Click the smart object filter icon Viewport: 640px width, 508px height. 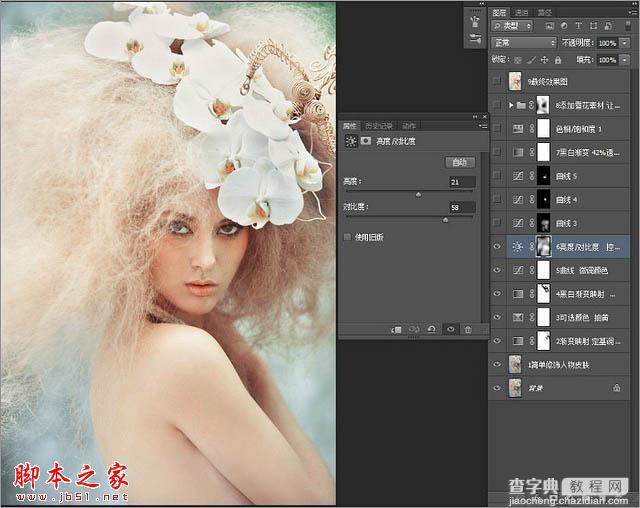[x=608, y=26]
